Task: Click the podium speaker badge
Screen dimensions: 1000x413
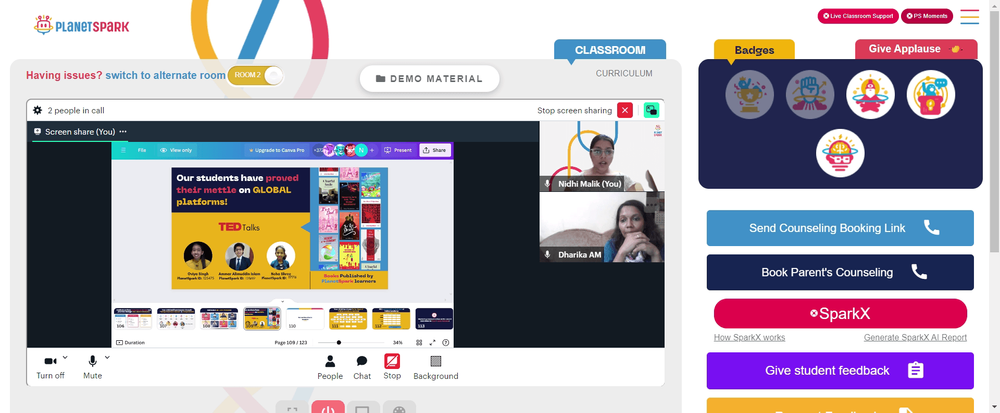Action: 931,94
